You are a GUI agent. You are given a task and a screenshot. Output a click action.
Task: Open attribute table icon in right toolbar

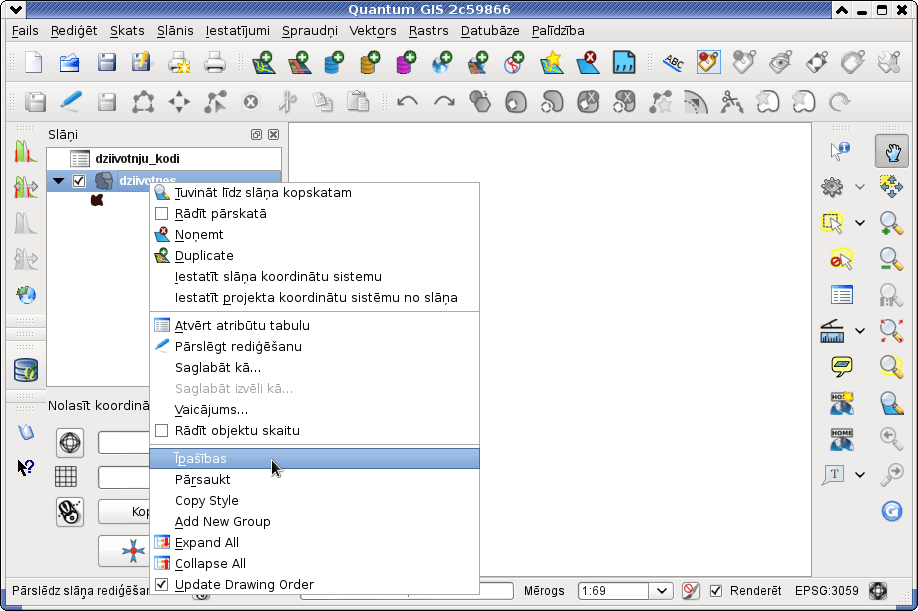(x=841, y=294)
